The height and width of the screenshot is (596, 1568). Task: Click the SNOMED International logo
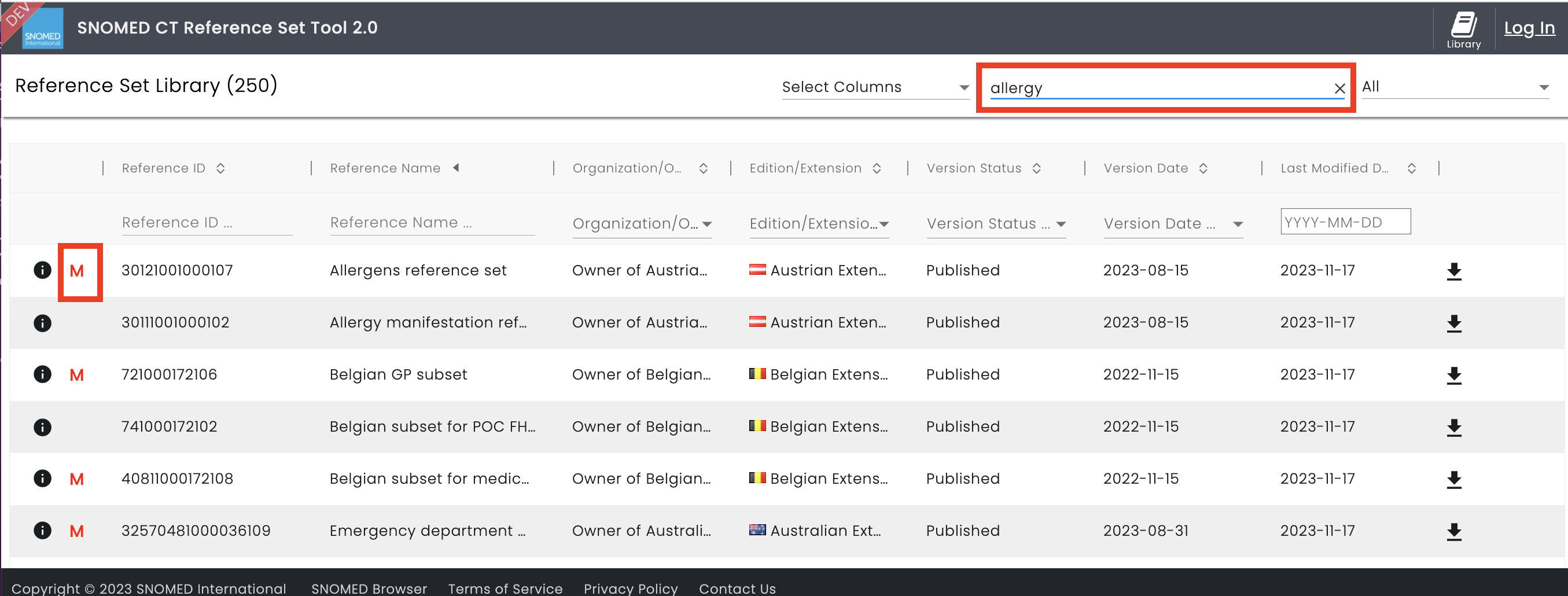point(43,28)
